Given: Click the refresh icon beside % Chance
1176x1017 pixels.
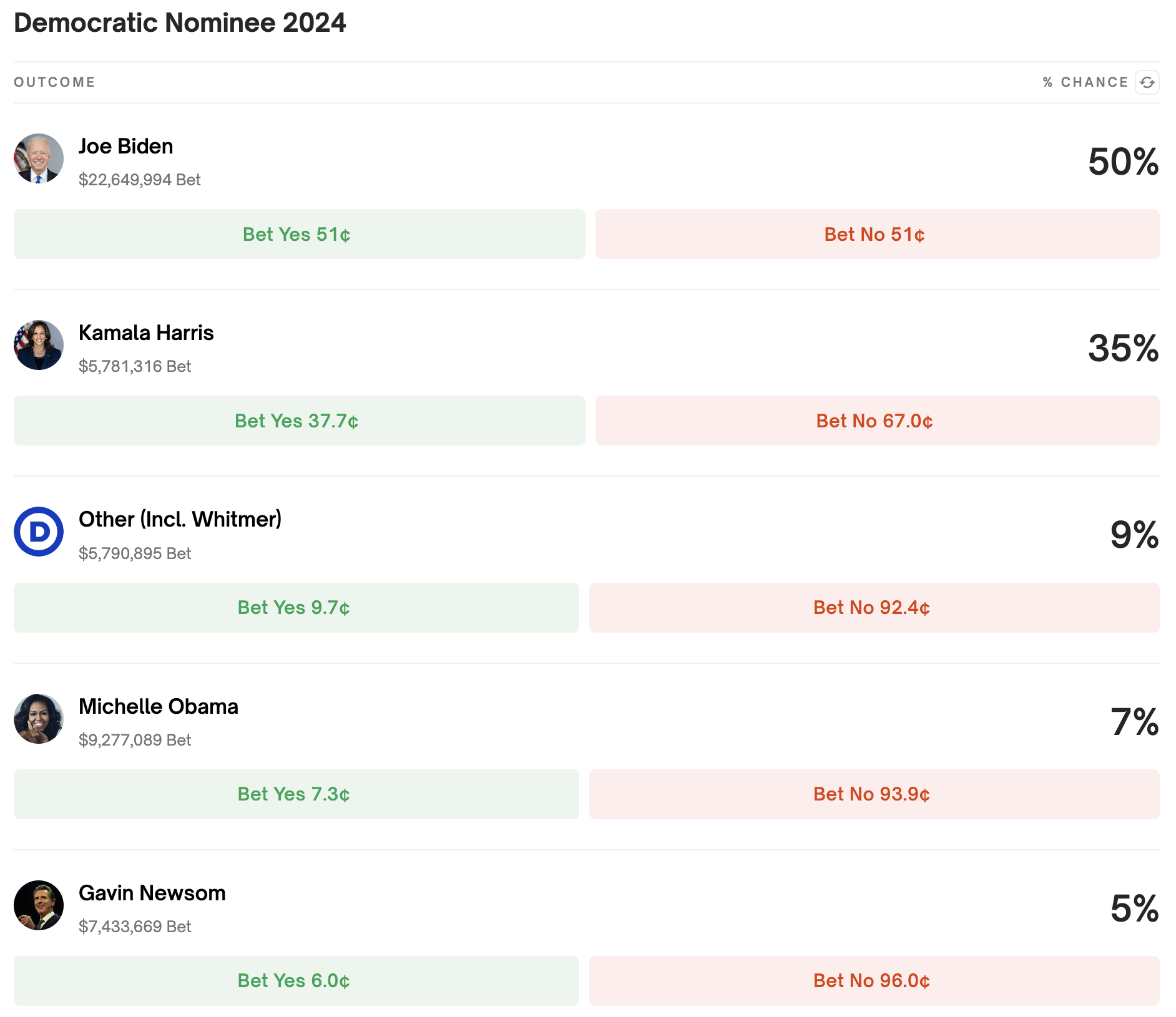Looking at the screenshot, I should pos(1147,82).
